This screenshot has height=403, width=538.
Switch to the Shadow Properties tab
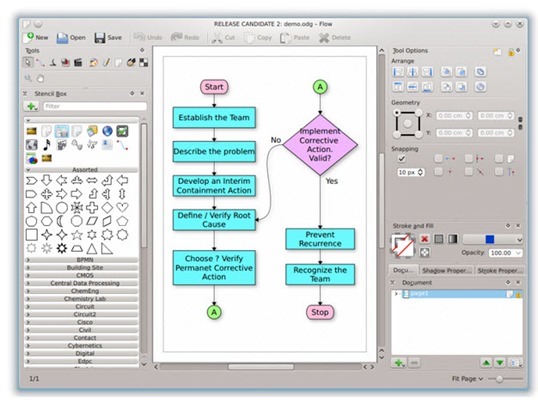[446, 270]
